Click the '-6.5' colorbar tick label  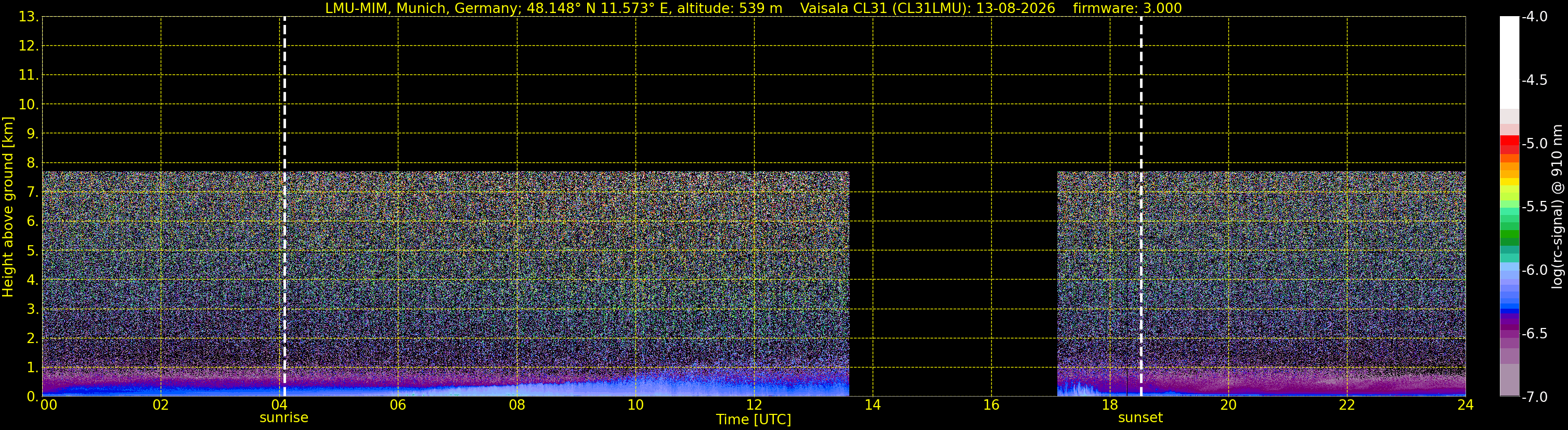[x=1534, y=334]
